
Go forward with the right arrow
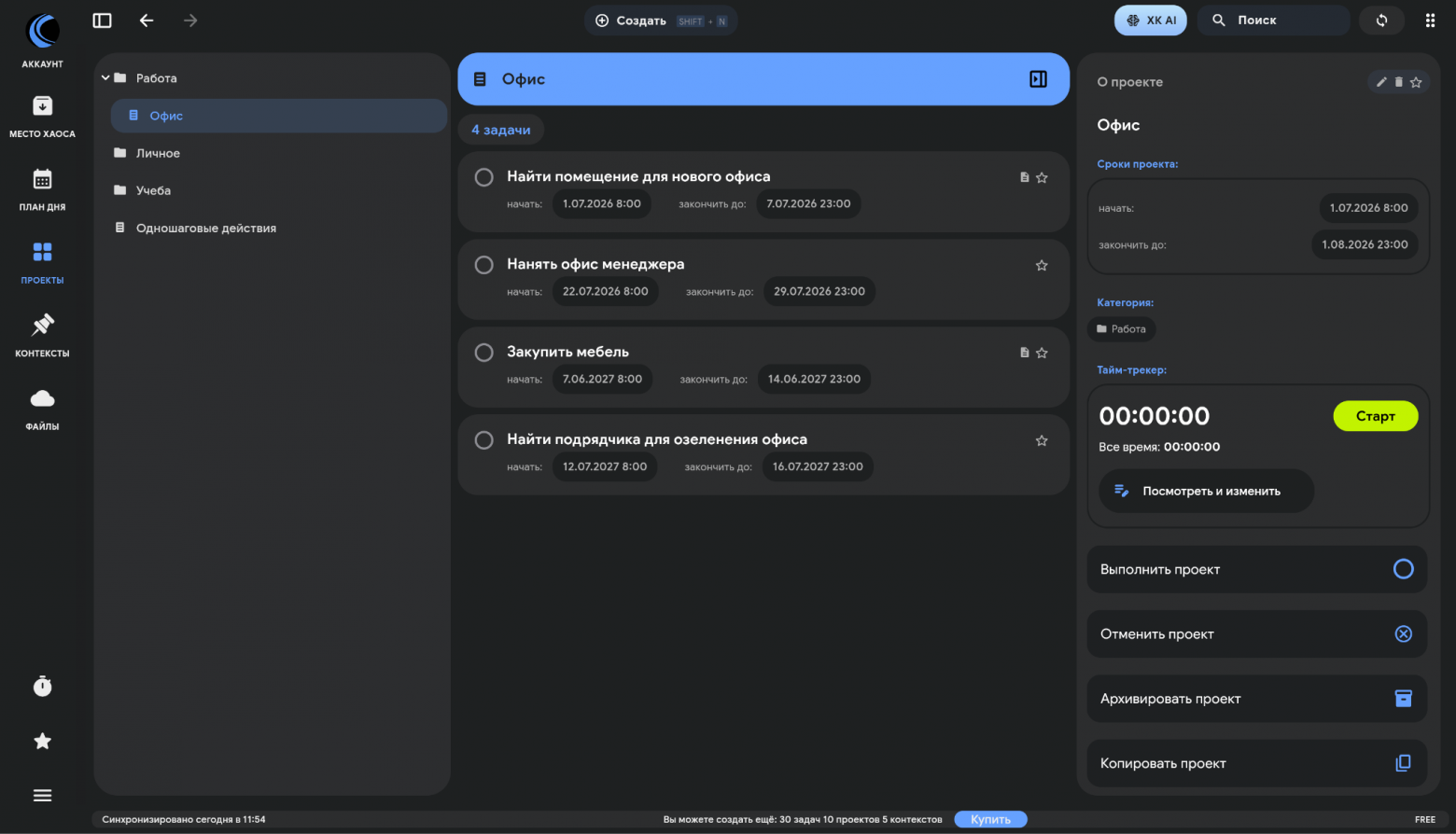pyautogui.click(x=190, y=21)
